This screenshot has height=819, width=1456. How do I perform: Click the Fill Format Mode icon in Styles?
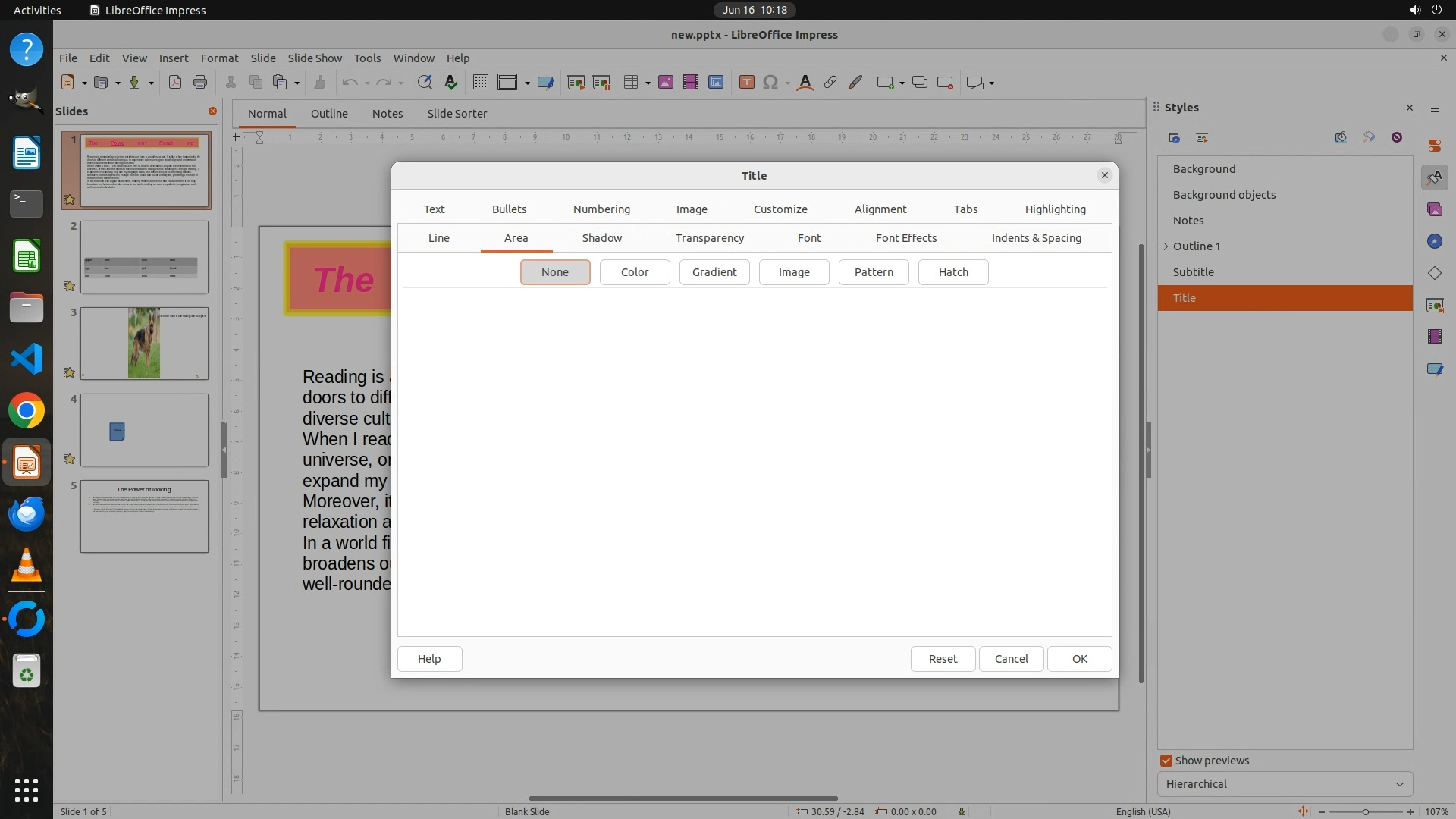point(1341,137)
